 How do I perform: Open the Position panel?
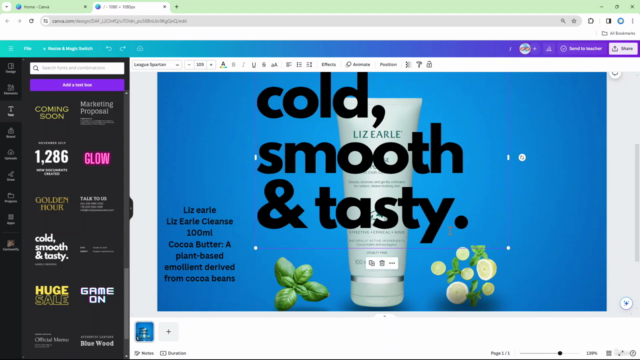point(388,64)
